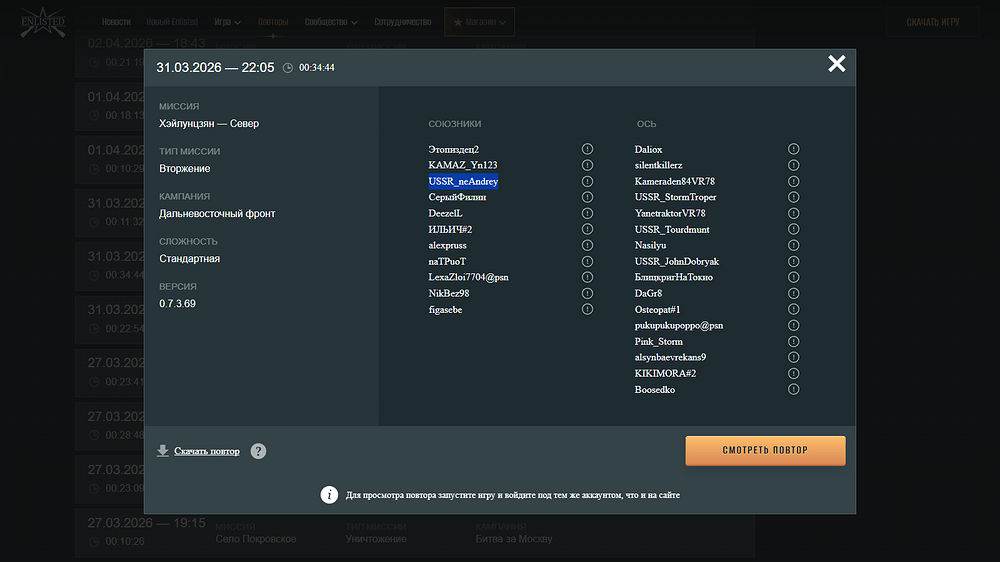Expand the Сообщество dropdown menu
Viewport: 1000px width, 562px height.
(334, 21)
